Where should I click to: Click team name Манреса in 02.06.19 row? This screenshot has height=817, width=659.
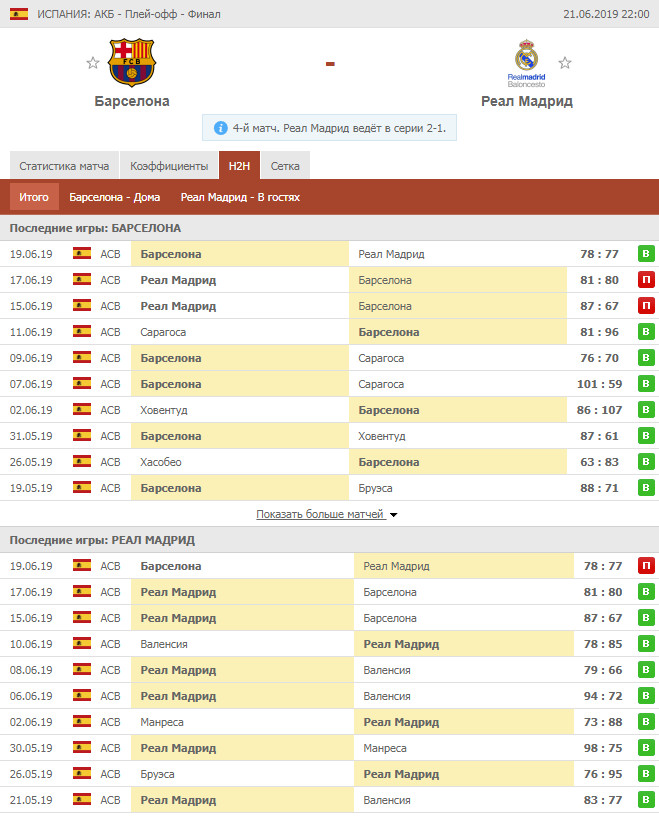[x=162, y=722]
